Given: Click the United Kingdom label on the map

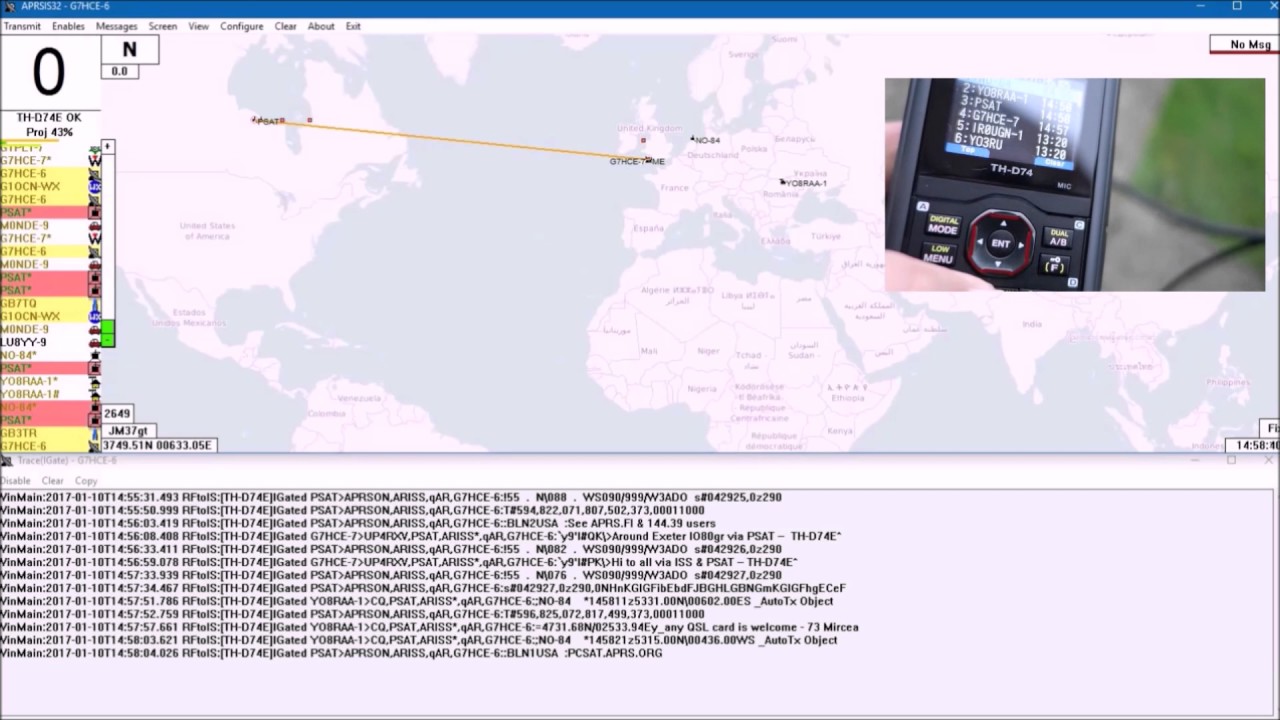Looking at the screenshot, I should click(x=649, y=129).
